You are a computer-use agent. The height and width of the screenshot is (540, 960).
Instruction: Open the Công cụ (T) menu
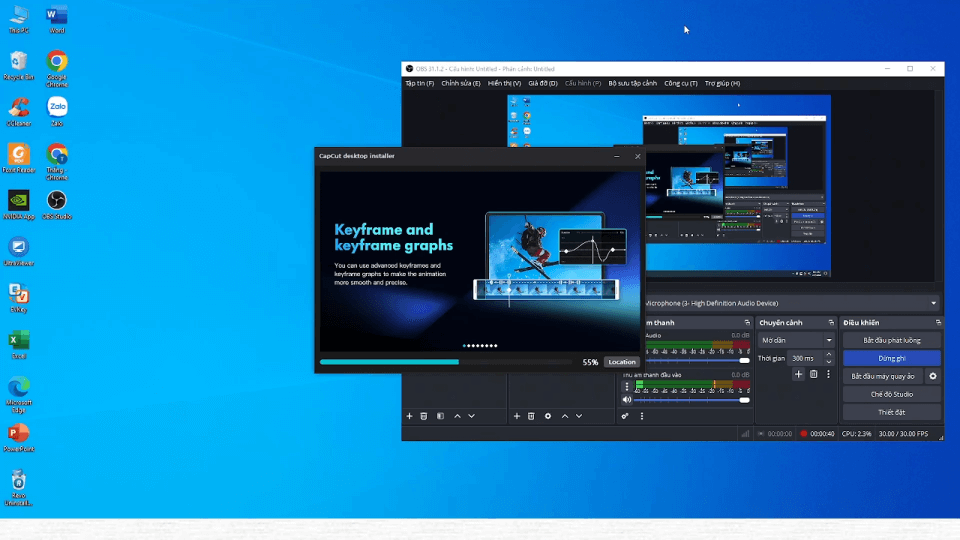click(x=680, y=83)
